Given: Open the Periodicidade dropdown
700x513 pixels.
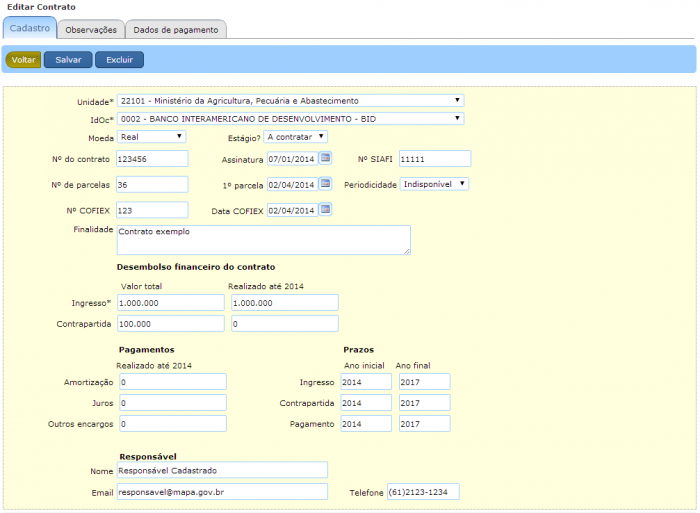Looking at the screenshot, I should click(x=434, y=184).
